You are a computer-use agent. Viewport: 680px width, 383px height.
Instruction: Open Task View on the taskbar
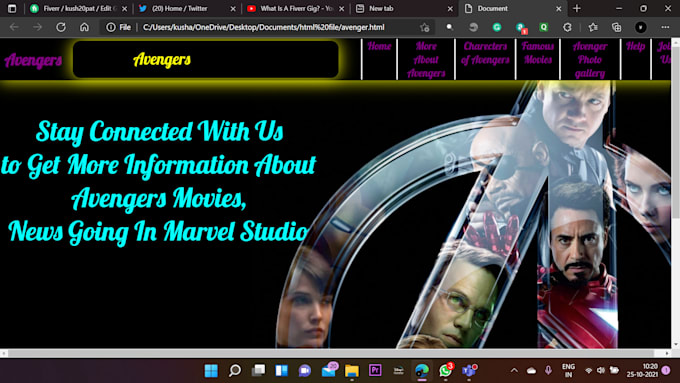pos(258,370)
